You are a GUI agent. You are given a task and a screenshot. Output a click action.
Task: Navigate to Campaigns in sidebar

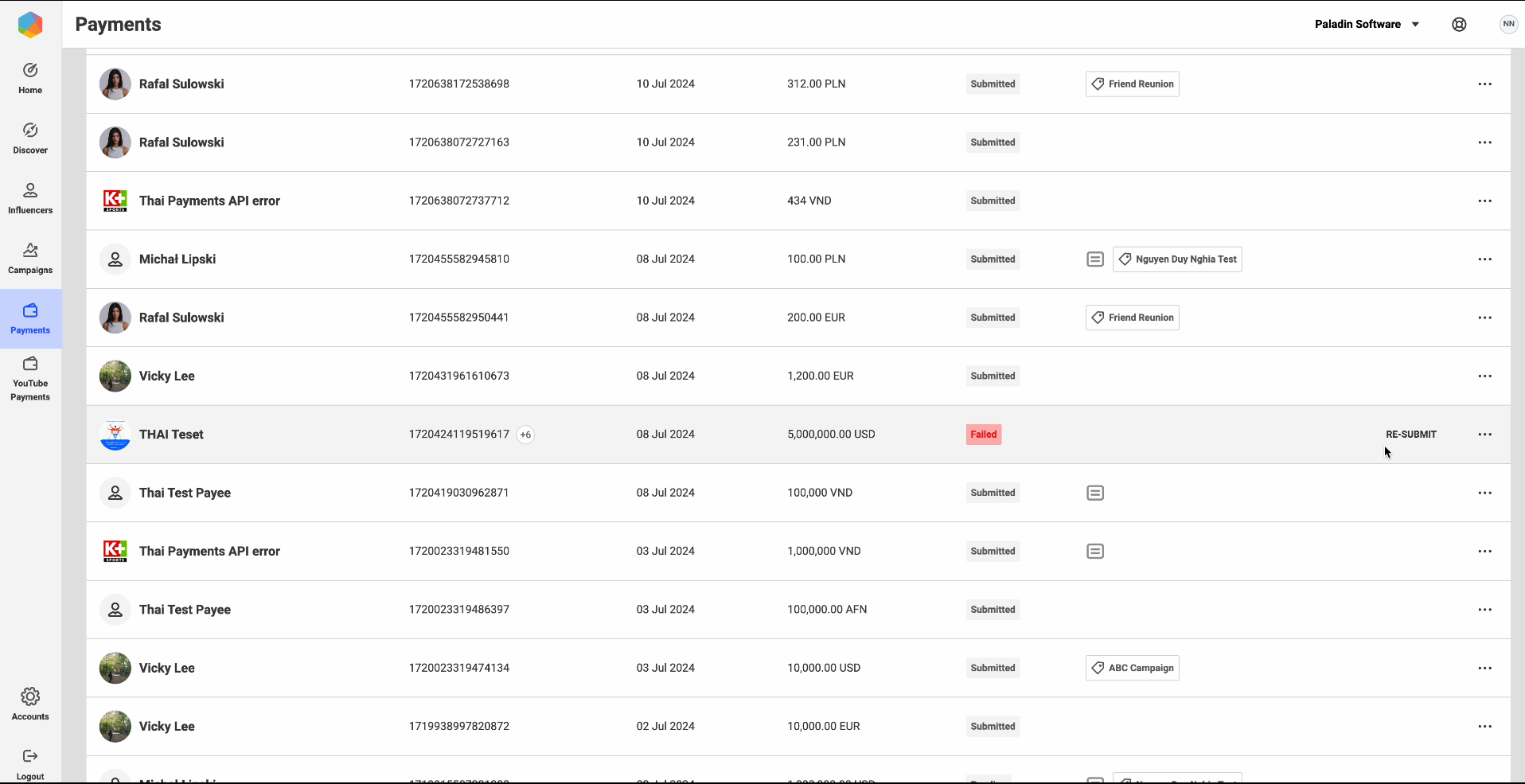(x=30, y=258)
